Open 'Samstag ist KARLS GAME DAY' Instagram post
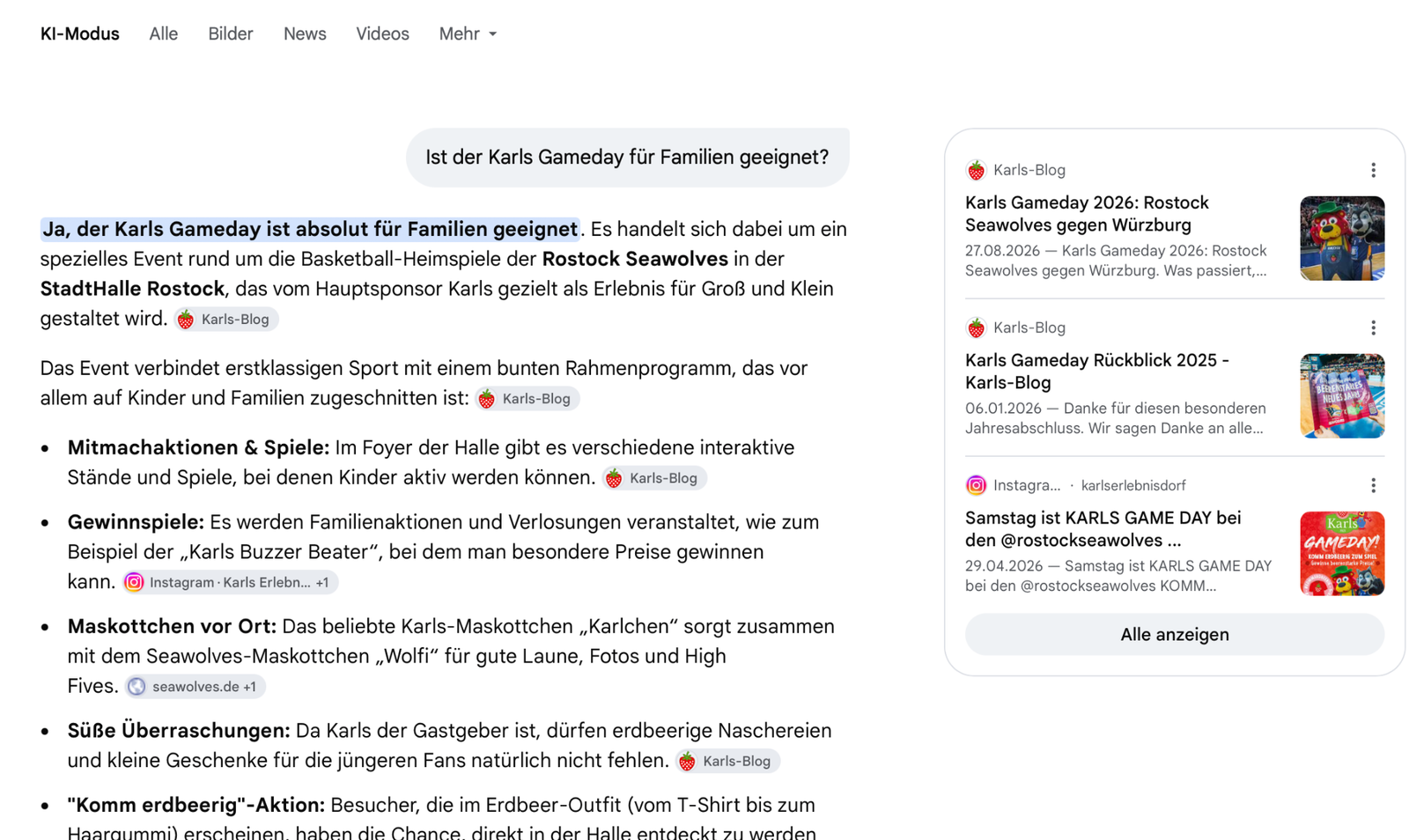1409x840 pixels. [x=1103, y=529]
